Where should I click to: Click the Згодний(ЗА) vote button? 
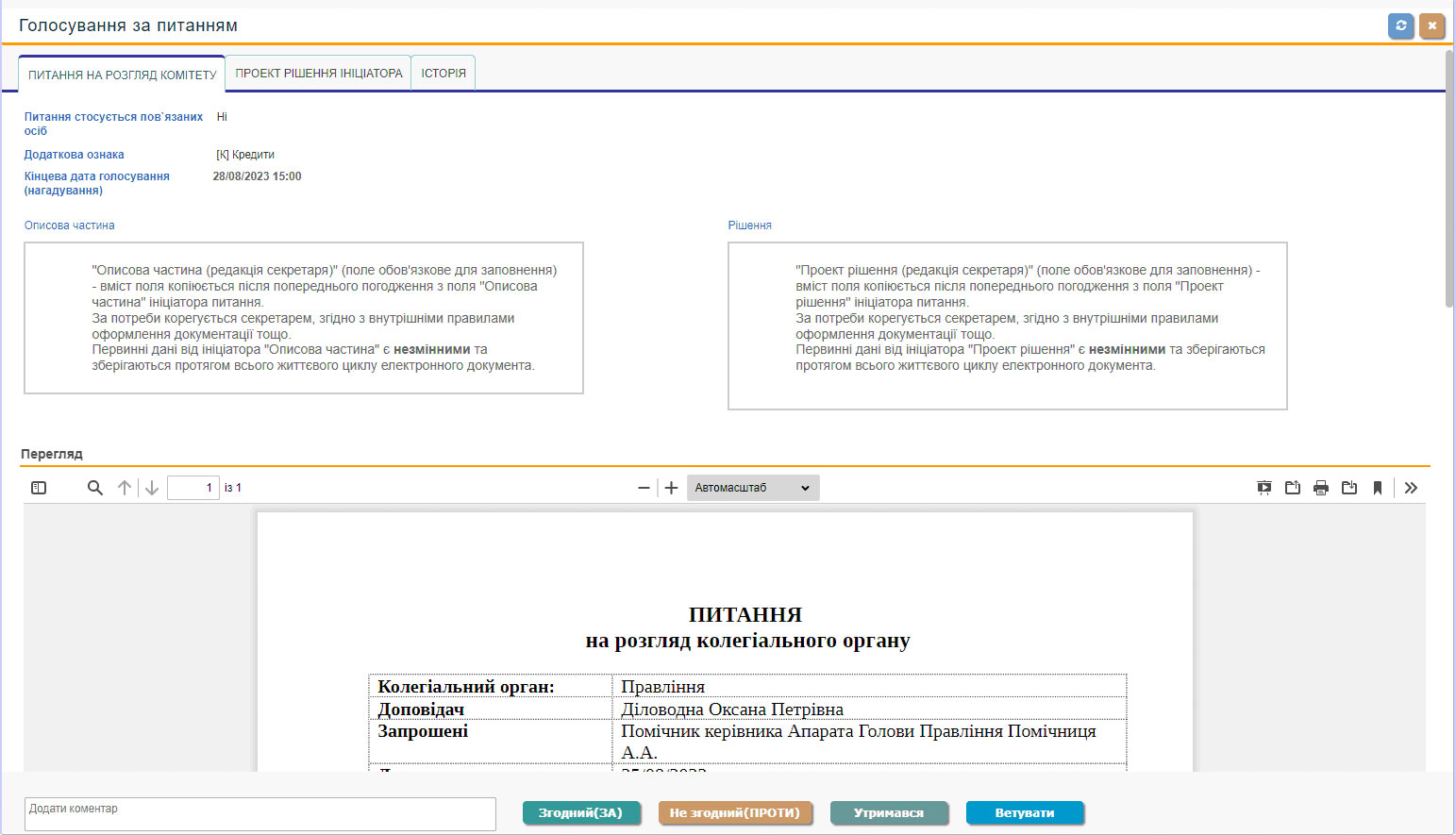click(581, 813)
